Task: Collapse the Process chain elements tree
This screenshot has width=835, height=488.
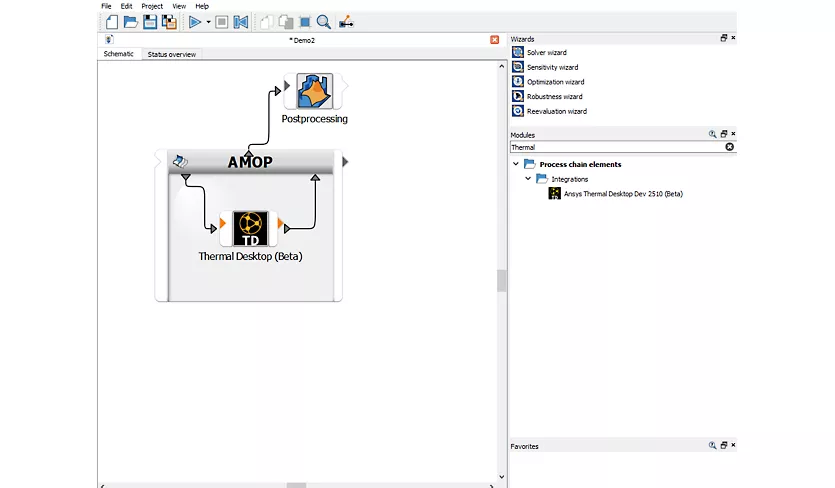Action: pos(516,164)
